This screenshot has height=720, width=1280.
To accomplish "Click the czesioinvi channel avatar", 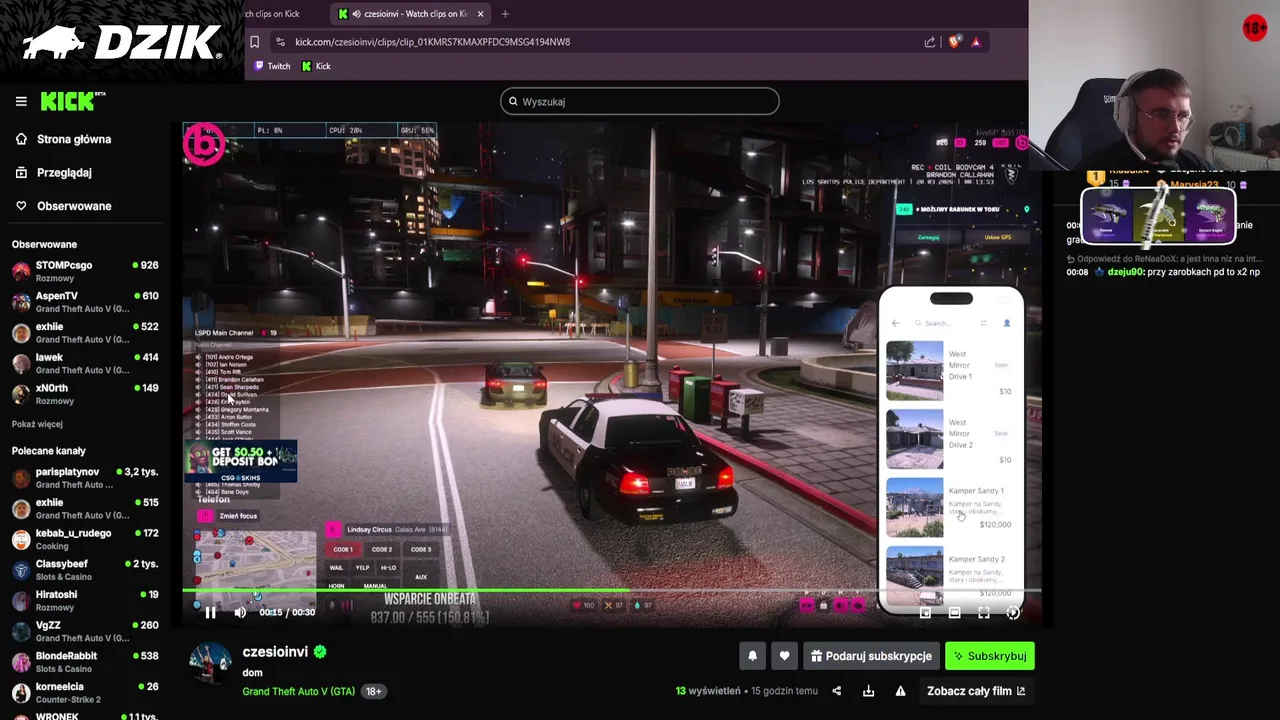I will pos(210,663).
